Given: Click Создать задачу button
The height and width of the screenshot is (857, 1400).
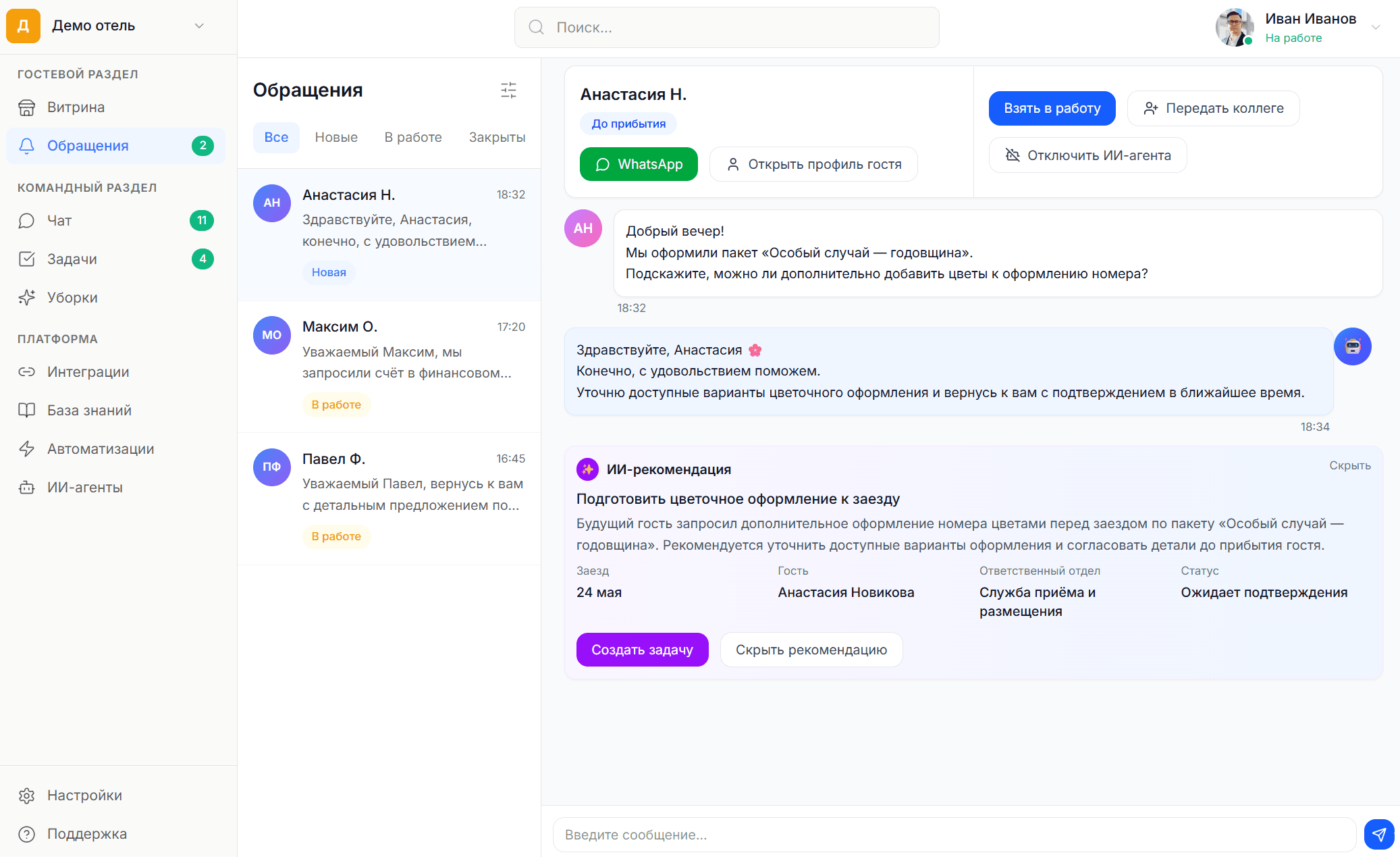Looking at the screenshot, I should (x=642, y=650).
